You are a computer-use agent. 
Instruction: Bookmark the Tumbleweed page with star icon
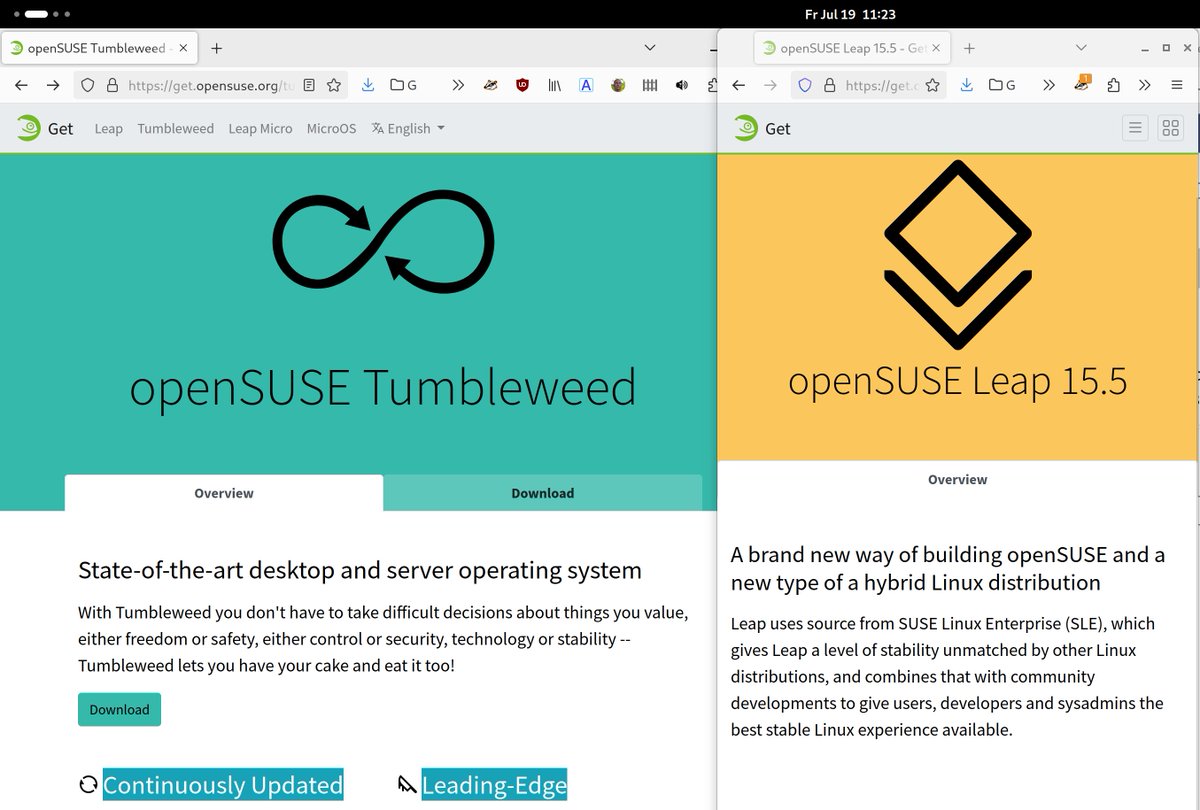[x=334, y=85]
